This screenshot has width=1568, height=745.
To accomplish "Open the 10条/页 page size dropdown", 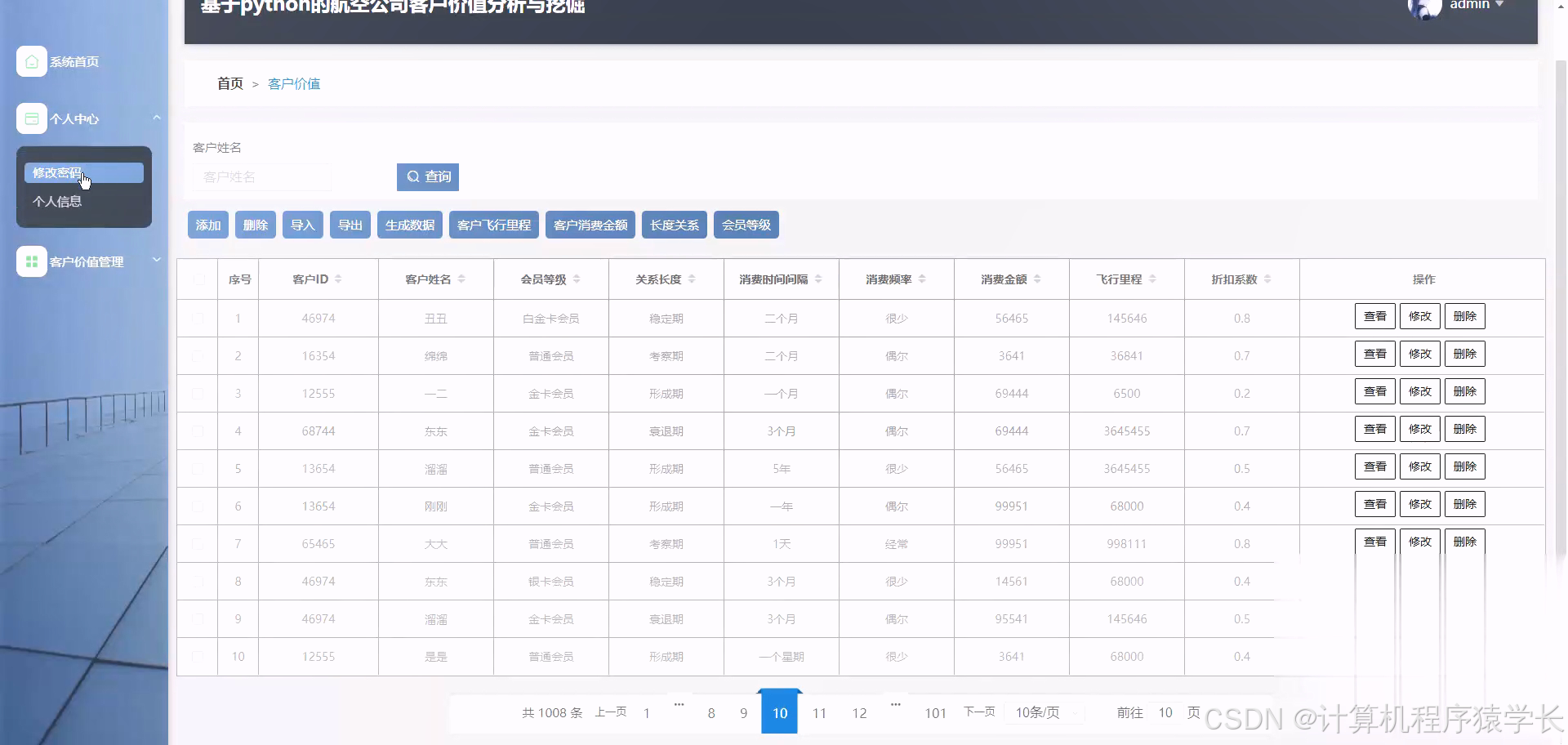I will [1044, 712].
